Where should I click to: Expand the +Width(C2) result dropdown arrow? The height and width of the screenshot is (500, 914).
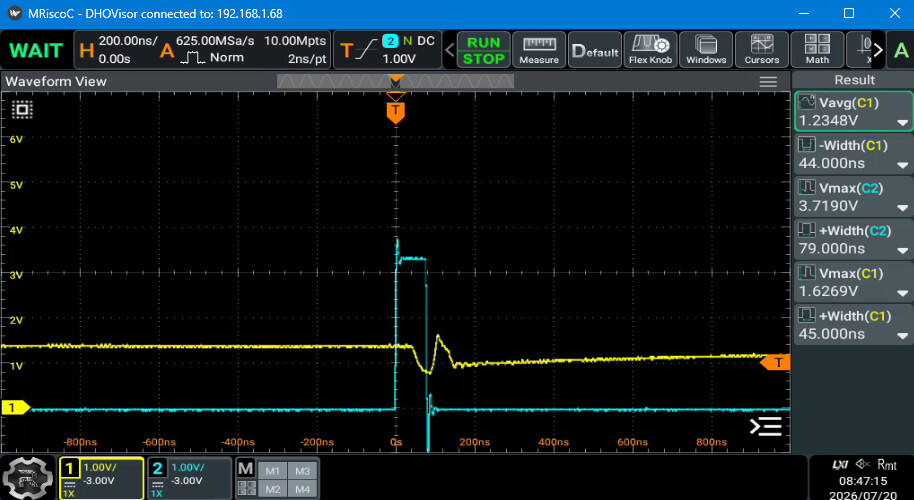point(903,251)
